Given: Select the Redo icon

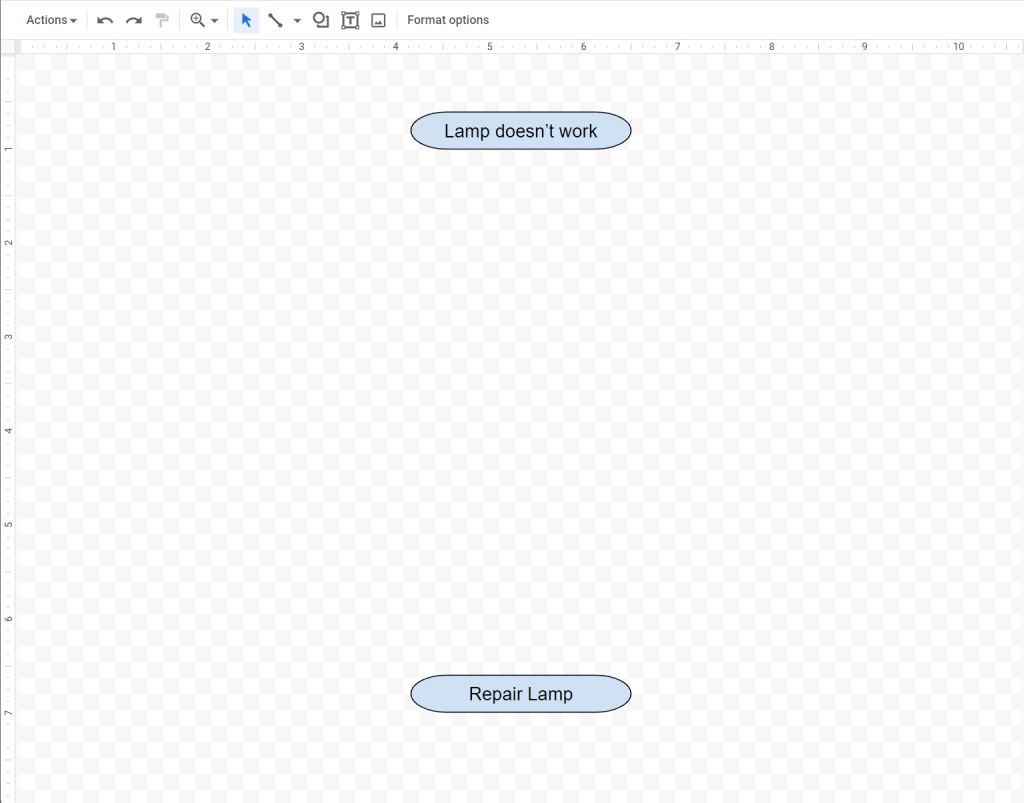Looking at the screenshot, I should pos(133,19).
